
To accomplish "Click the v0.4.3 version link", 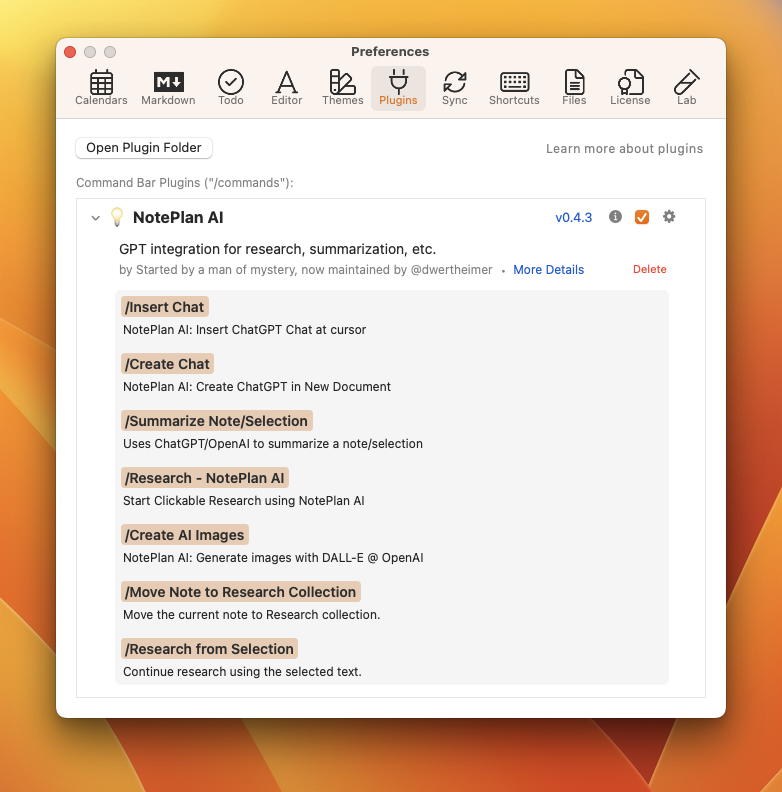I will pos(573,218).
